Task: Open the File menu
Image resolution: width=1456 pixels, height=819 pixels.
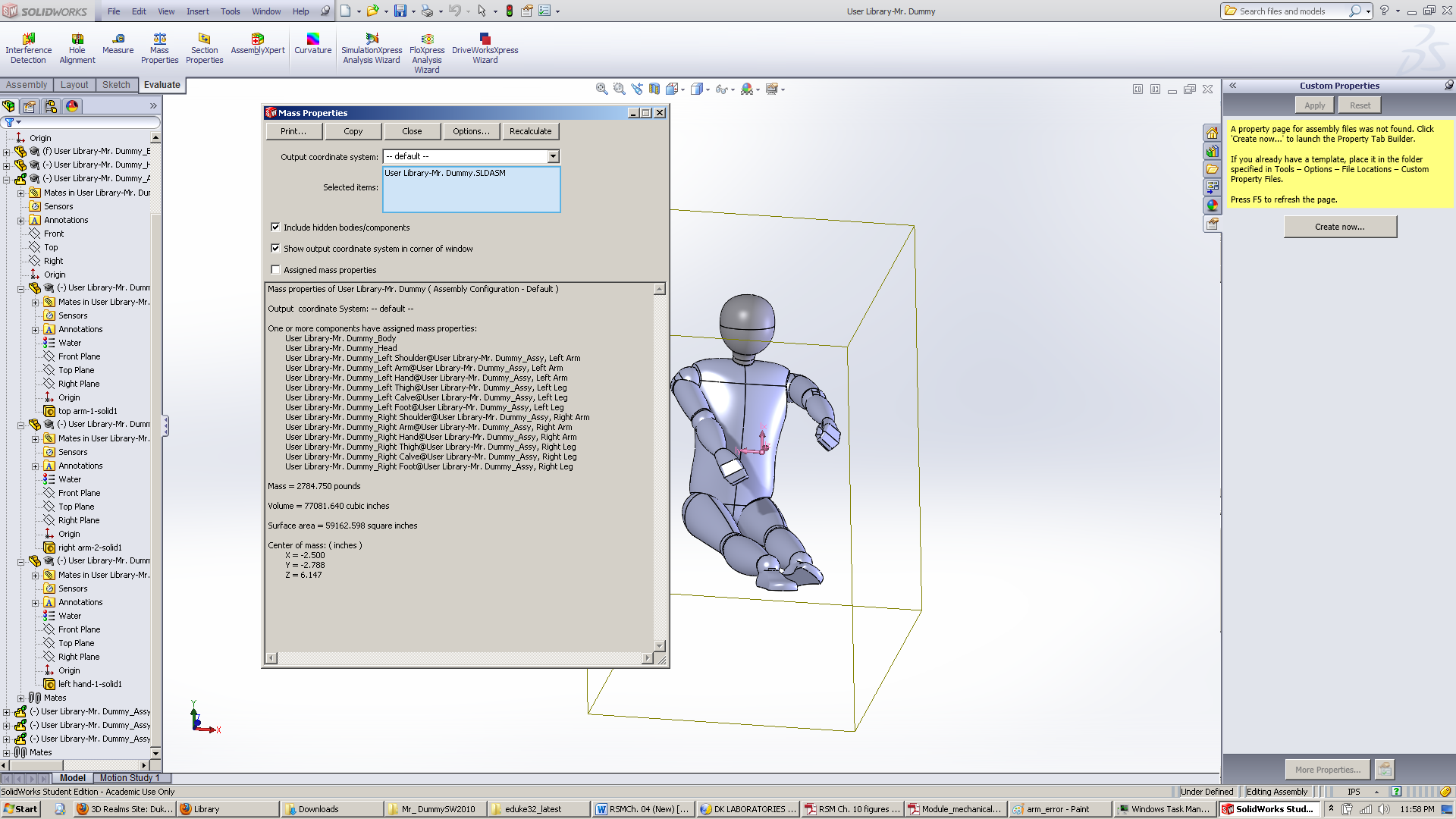Action: click(x=114, y=11)
